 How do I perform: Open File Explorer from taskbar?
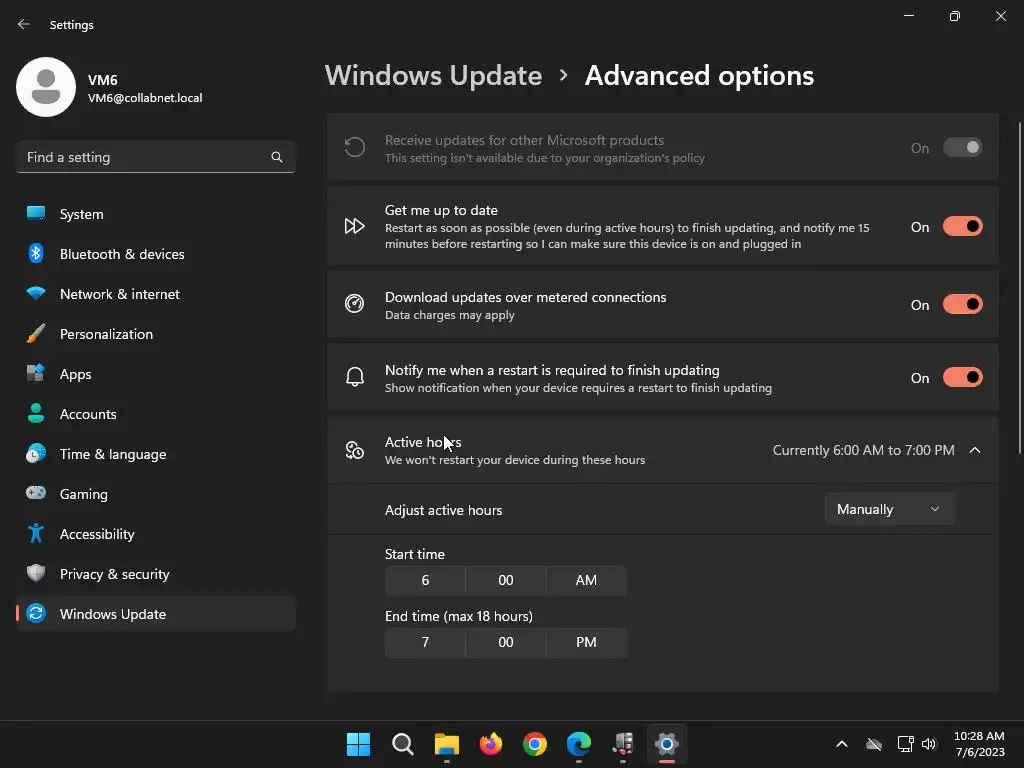[447, 744]
